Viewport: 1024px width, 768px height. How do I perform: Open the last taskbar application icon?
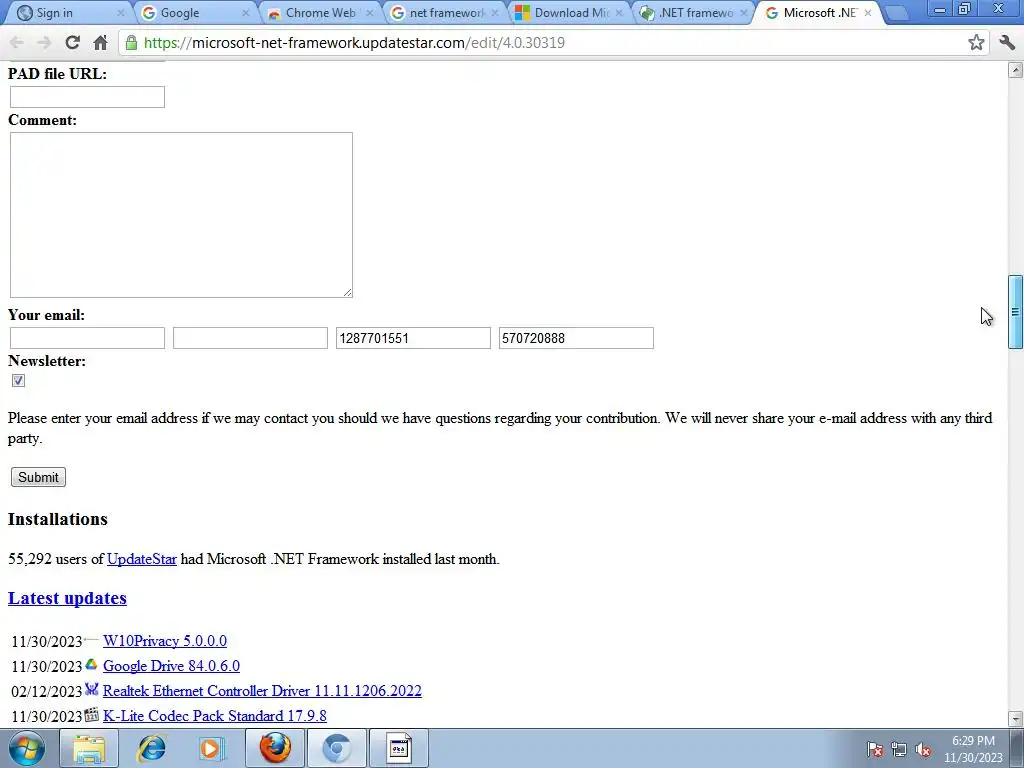tap(399, 748)
